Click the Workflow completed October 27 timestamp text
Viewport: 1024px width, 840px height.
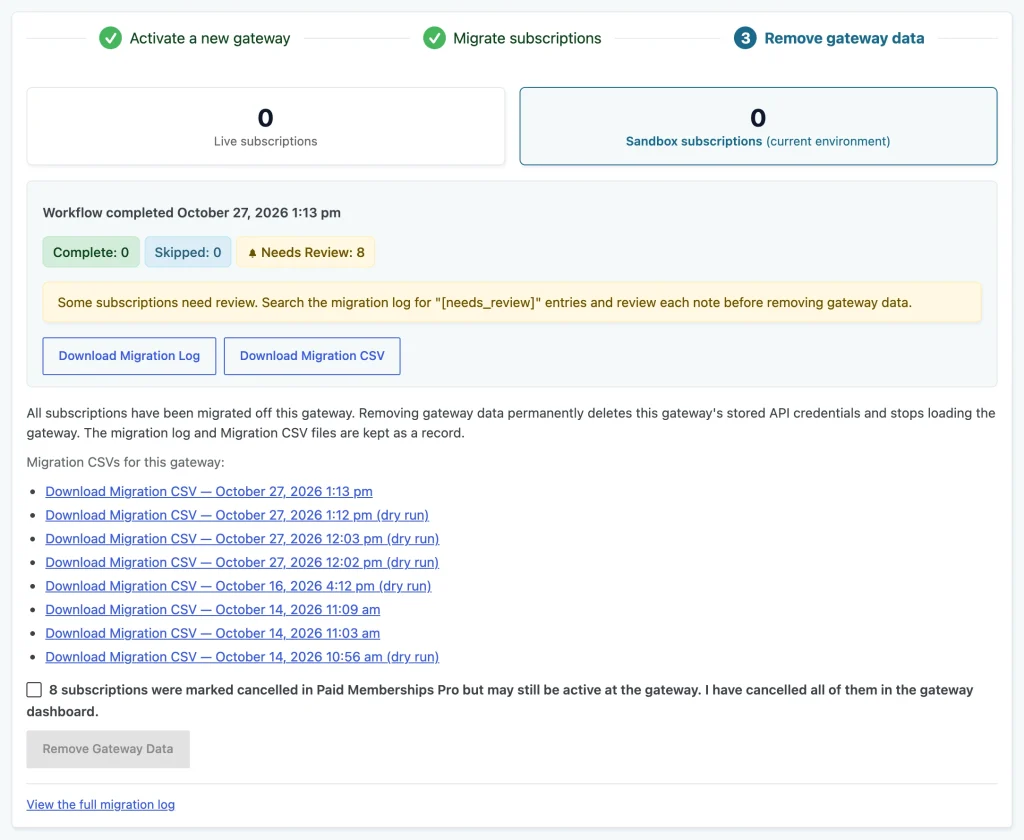coord(191,213)
